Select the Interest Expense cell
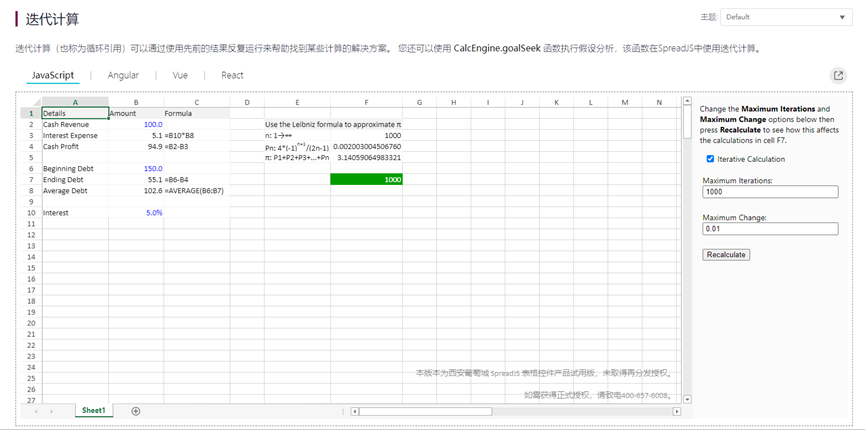 pos(76,135)
